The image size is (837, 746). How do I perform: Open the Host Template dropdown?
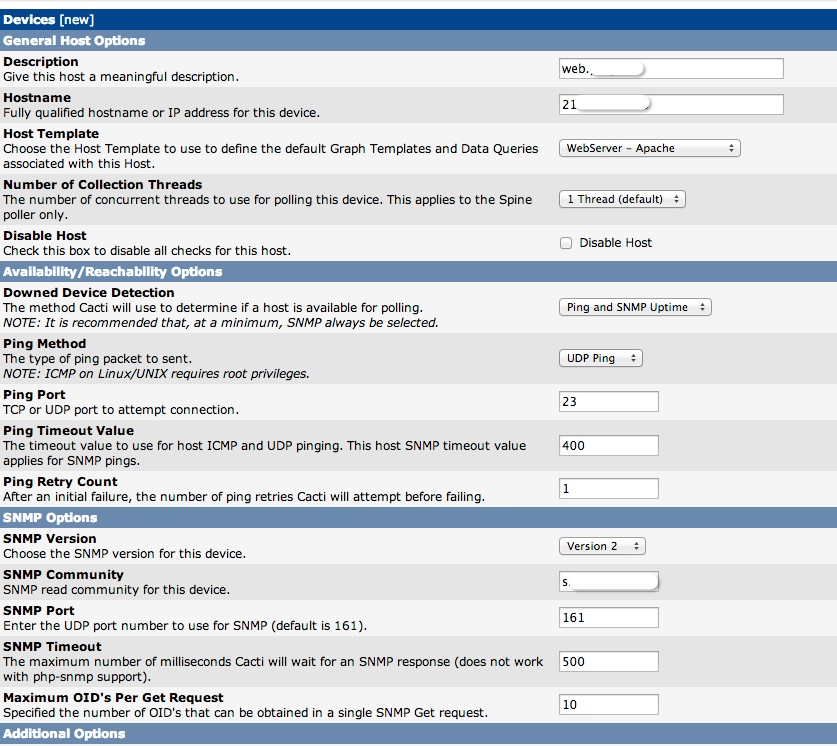click(x=650, y=148)
